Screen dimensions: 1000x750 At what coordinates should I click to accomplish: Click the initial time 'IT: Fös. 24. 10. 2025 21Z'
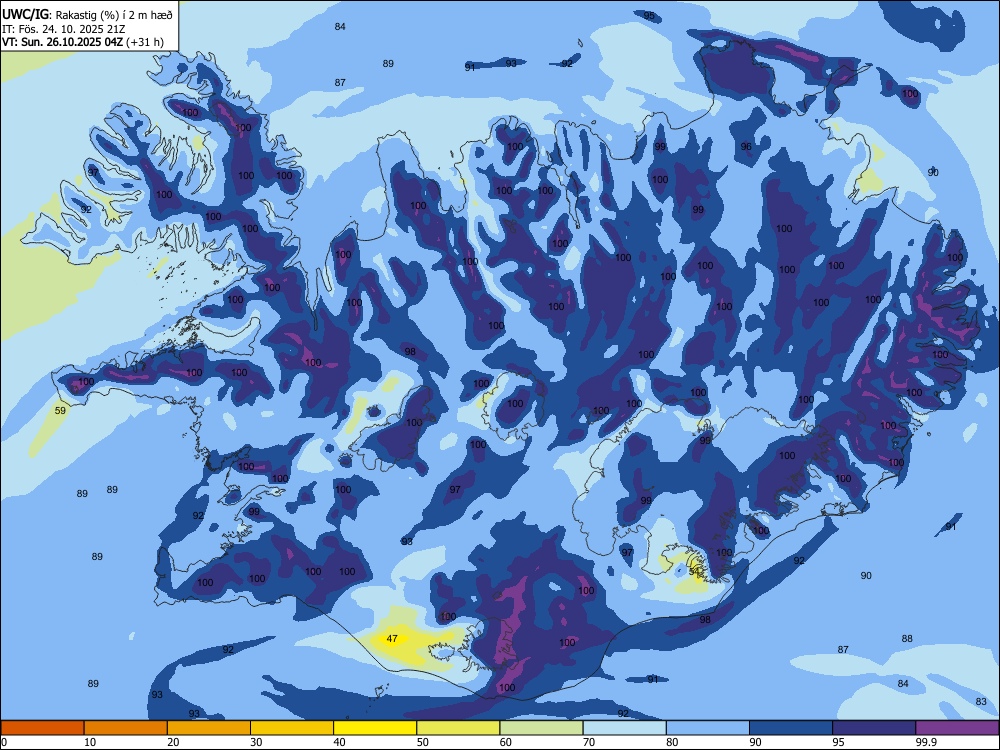[63, 29]
